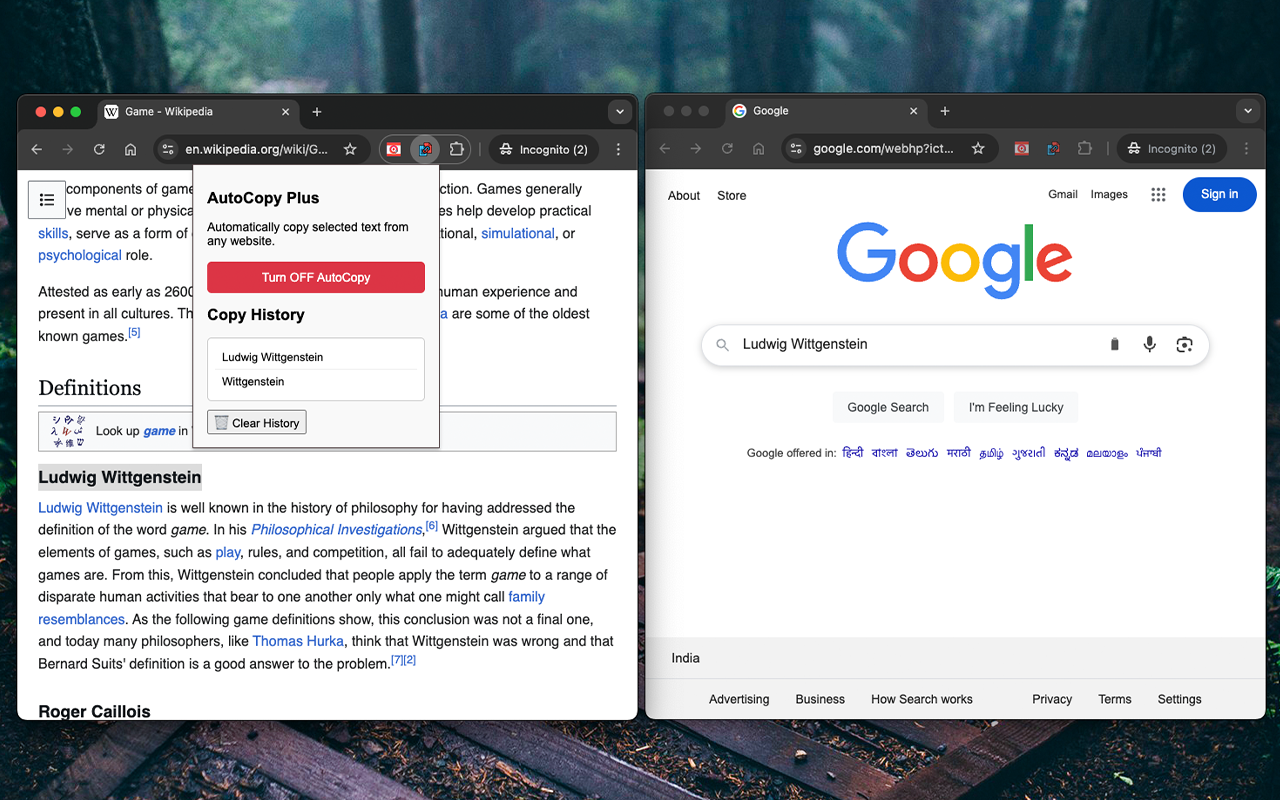
Task: Open the "play" link in the Wittgenstein paragraph
Action: 228,552
